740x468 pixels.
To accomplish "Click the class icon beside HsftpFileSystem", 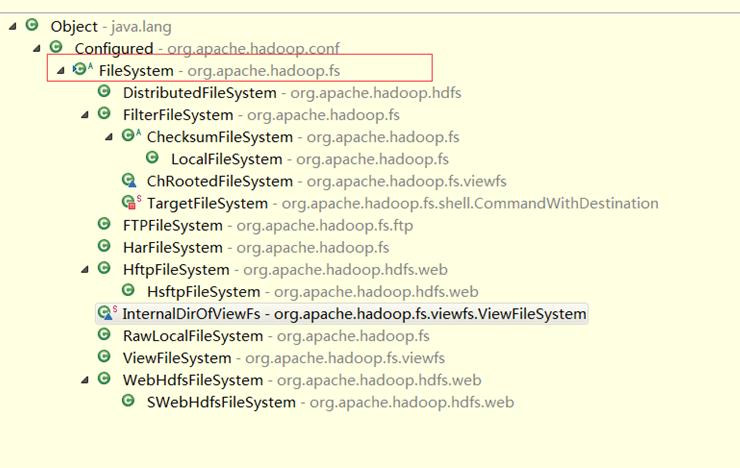I will (x=128, y=290).
